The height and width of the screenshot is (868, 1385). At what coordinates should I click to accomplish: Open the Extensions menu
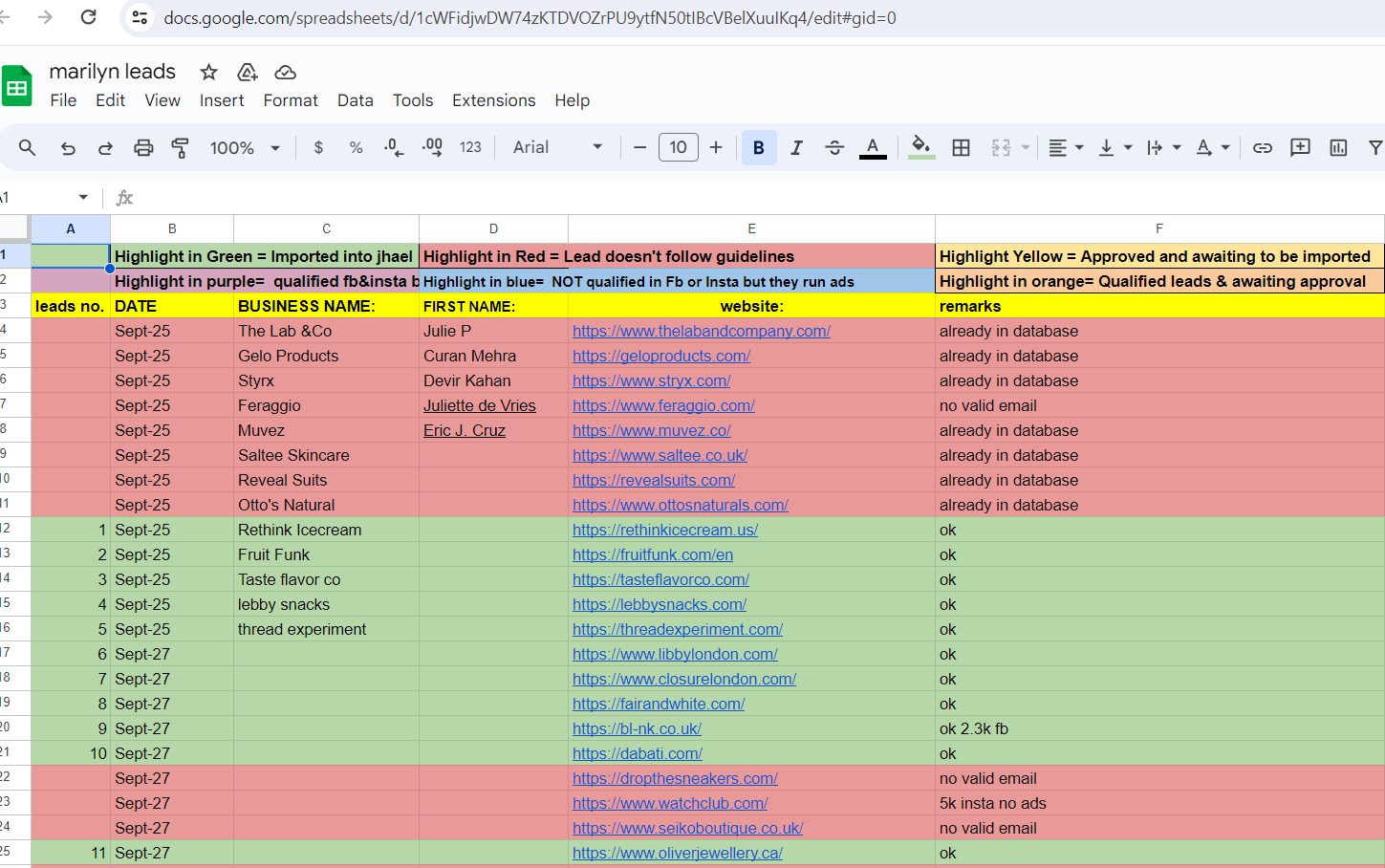point(494,100)
